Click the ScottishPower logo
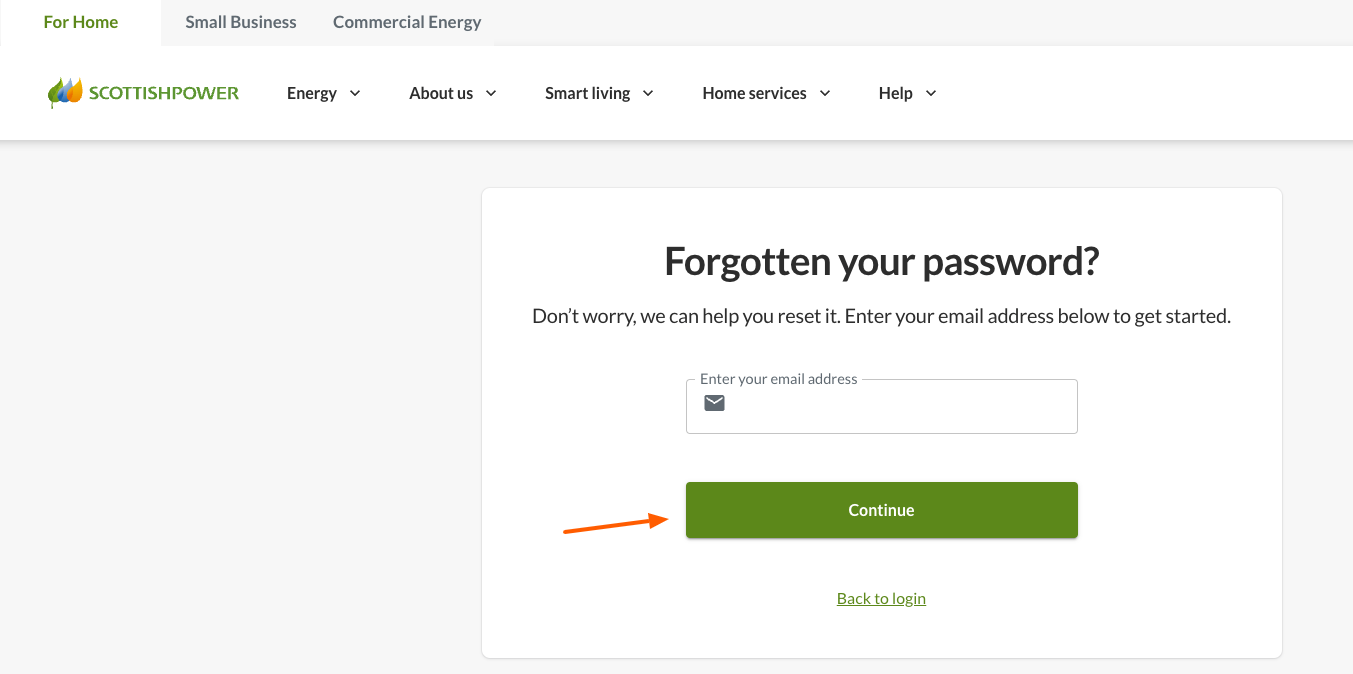 point(143,92)
